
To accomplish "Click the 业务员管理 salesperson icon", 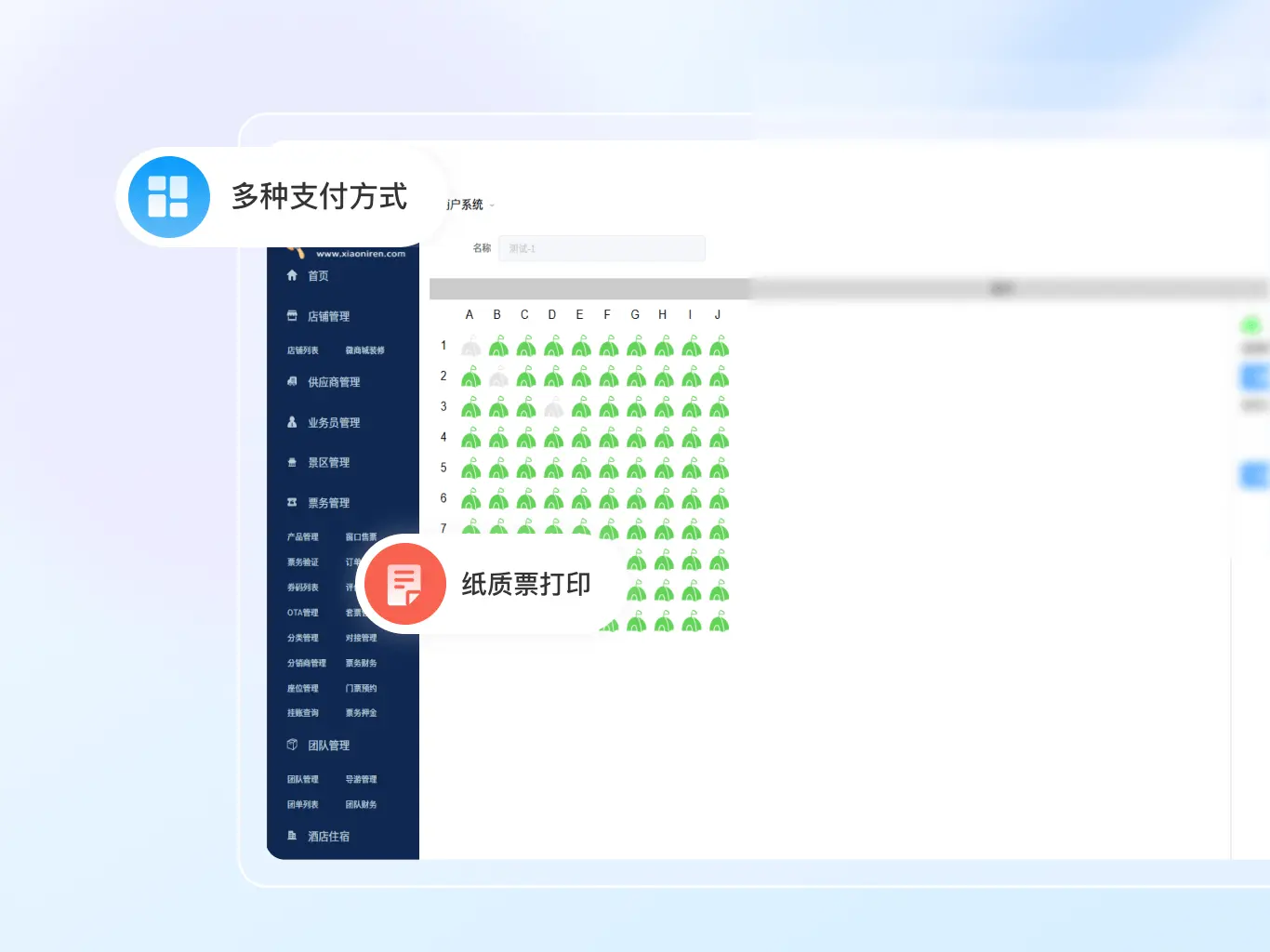I will pos(292,421).
